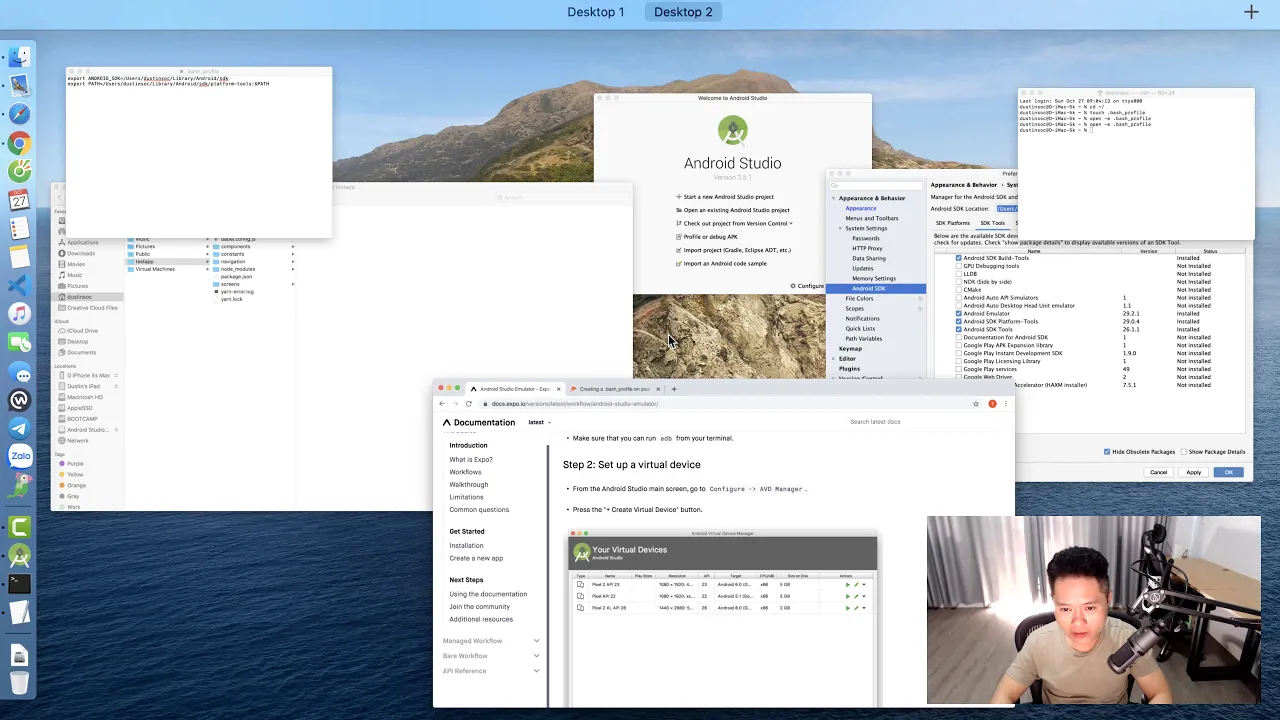Expand the API Reference section
The image size is (1280, 720).
492,671
